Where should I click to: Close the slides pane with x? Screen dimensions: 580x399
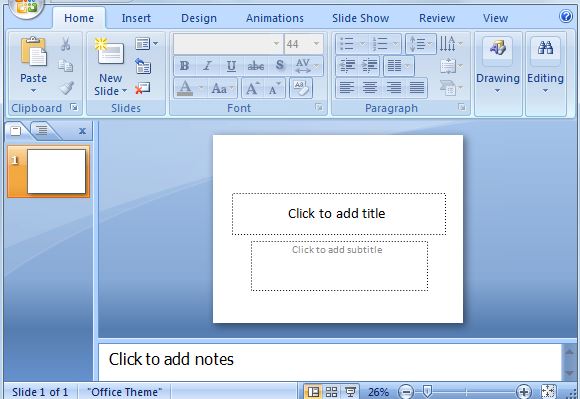click(x=82, y=131)
